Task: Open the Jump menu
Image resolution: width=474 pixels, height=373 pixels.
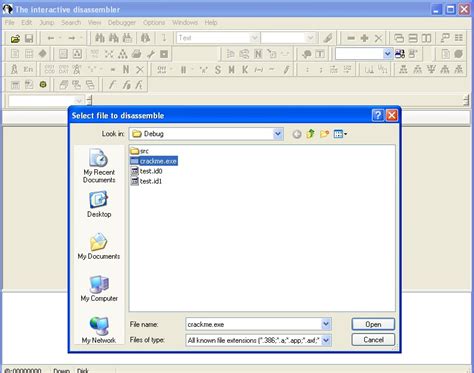Action: point(47,23)
